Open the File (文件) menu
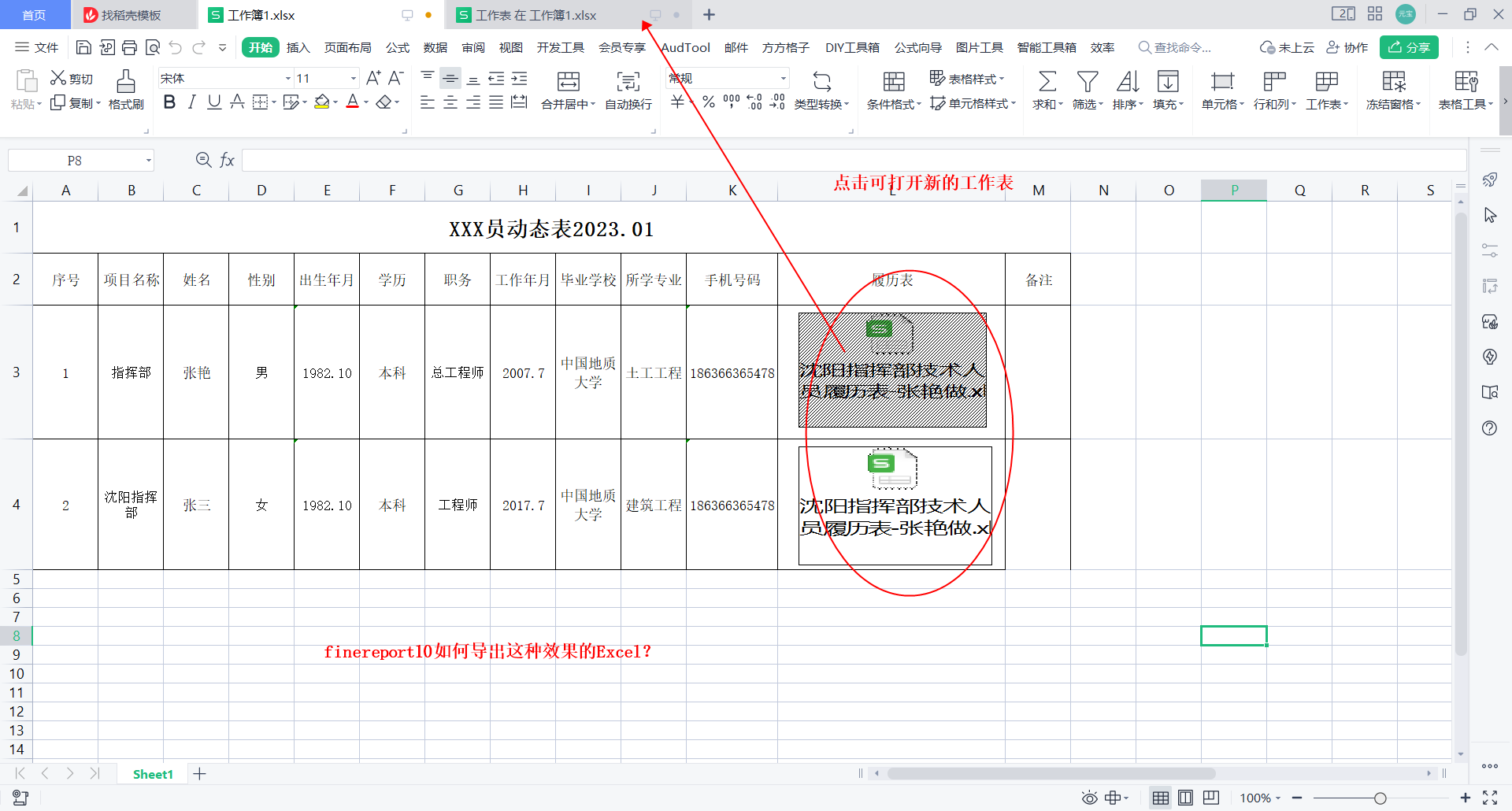Viewport: 1512px width, 811px height. pos(37,48)
